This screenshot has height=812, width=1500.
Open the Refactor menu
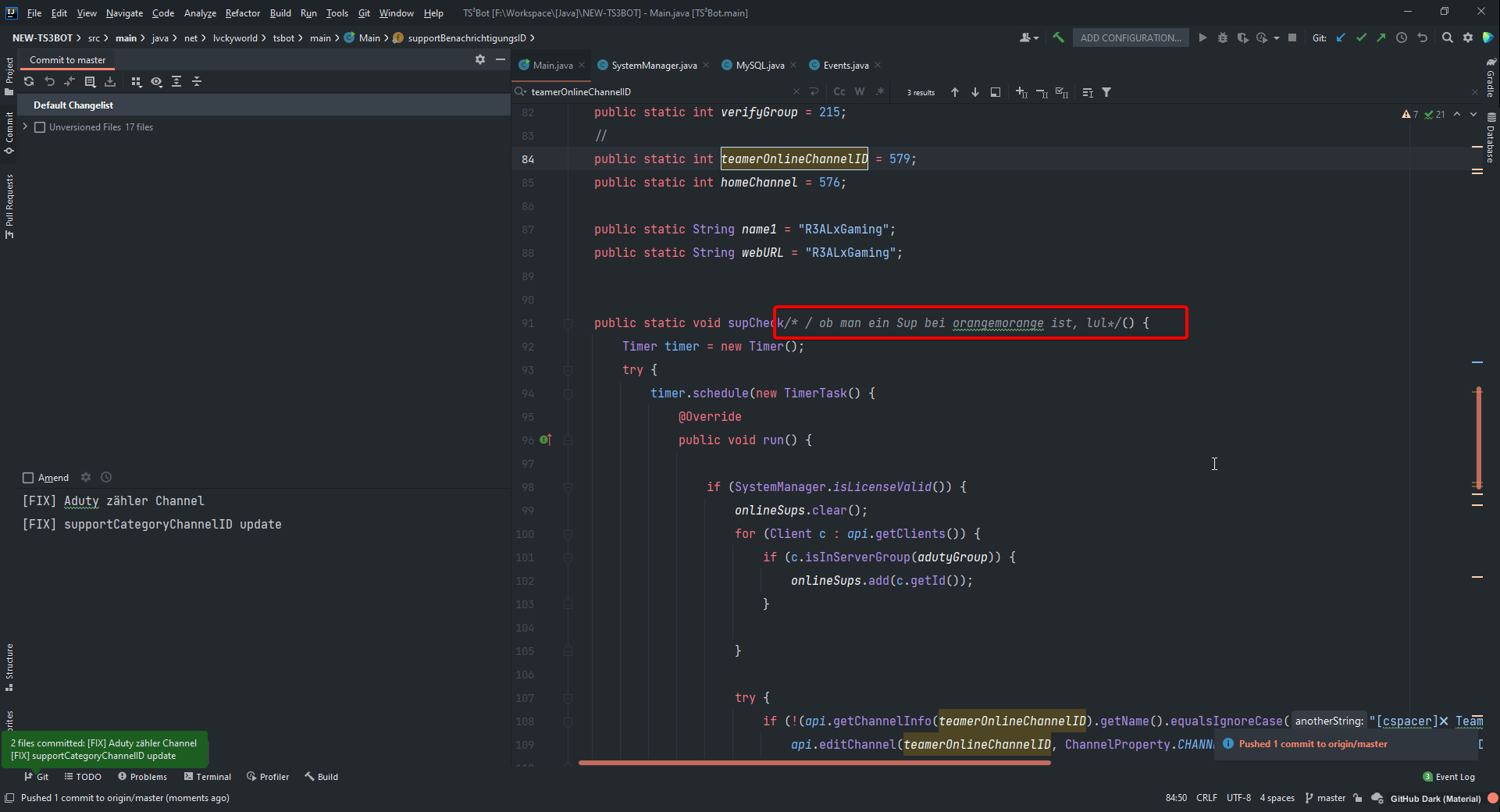pos(242,12)
